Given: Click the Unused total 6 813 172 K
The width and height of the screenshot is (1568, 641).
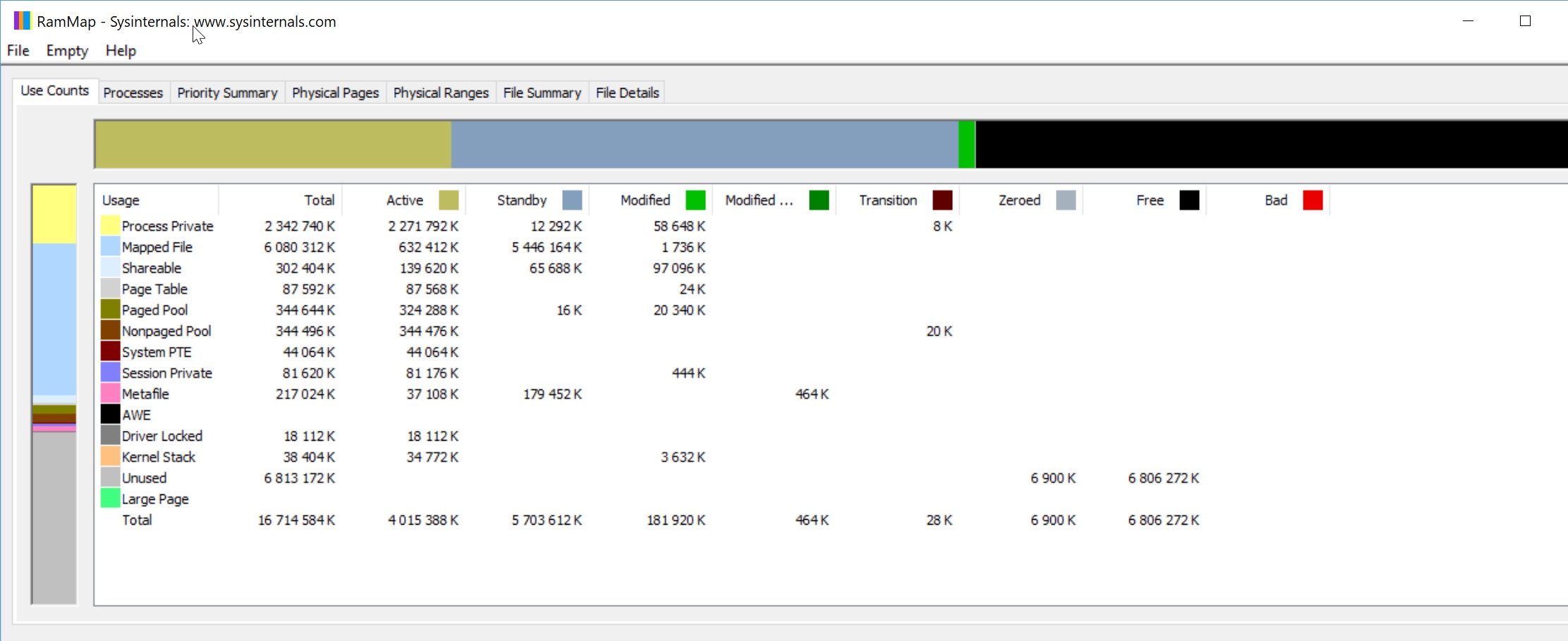Looking at the screenshot, I should click(300, 477).
